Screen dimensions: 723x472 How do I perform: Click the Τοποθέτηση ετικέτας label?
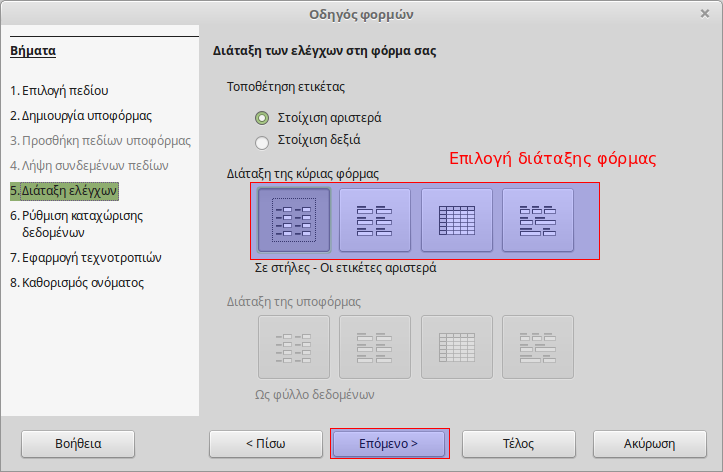click(x=286, y=87)
